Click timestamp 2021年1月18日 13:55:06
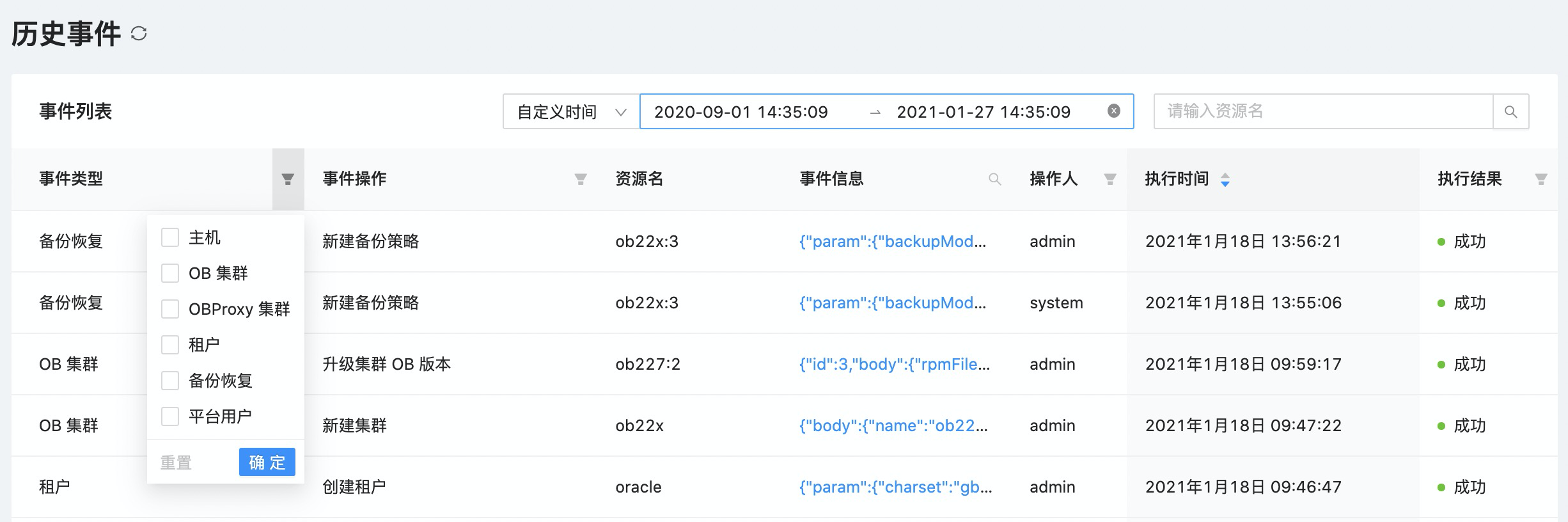Screen dimensions: 1568x522 1243,303
